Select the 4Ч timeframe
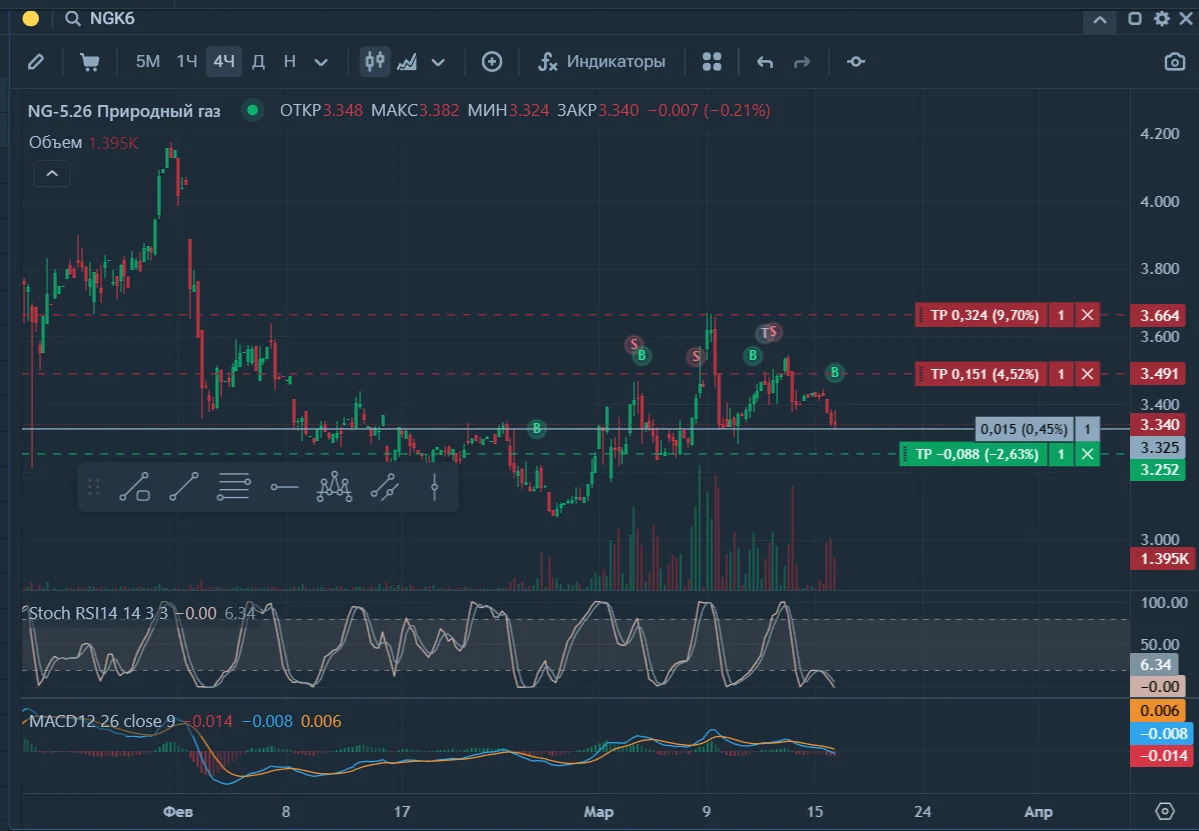The image size is (1199, 831). [224, 62]
